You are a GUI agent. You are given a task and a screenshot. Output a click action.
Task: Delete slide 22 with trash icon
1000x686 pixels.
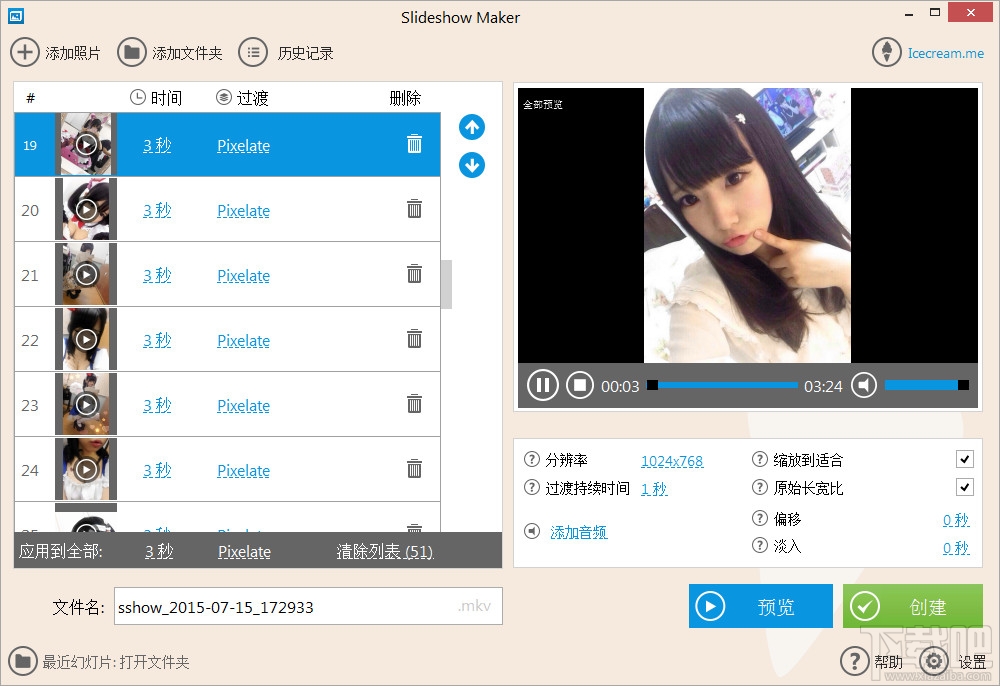(415, 339)
